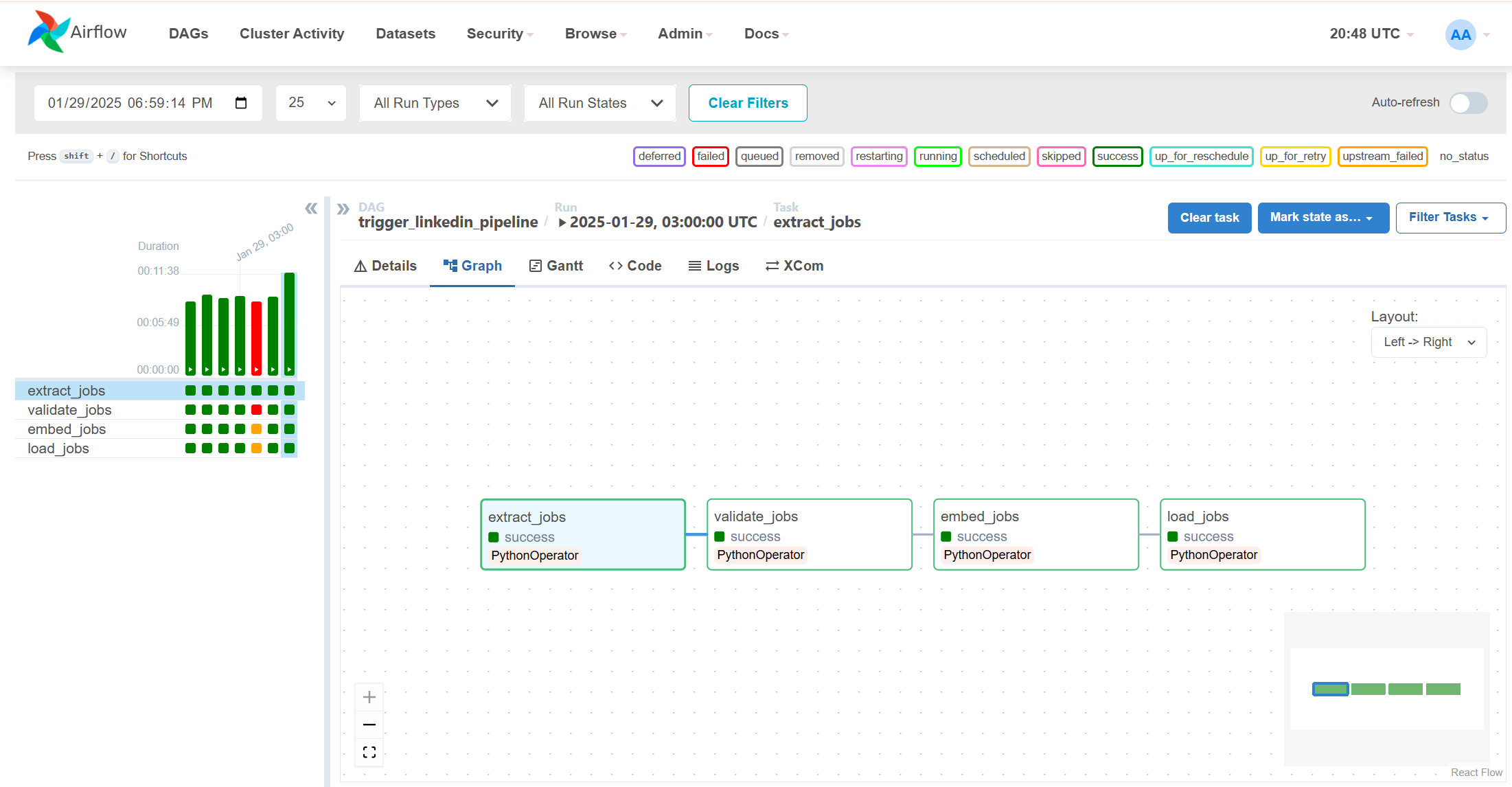The width and height of the screenshot is (1512, 787).
Task: Zoom out on graph with minus icon
Action: click(x=369, y=725)
